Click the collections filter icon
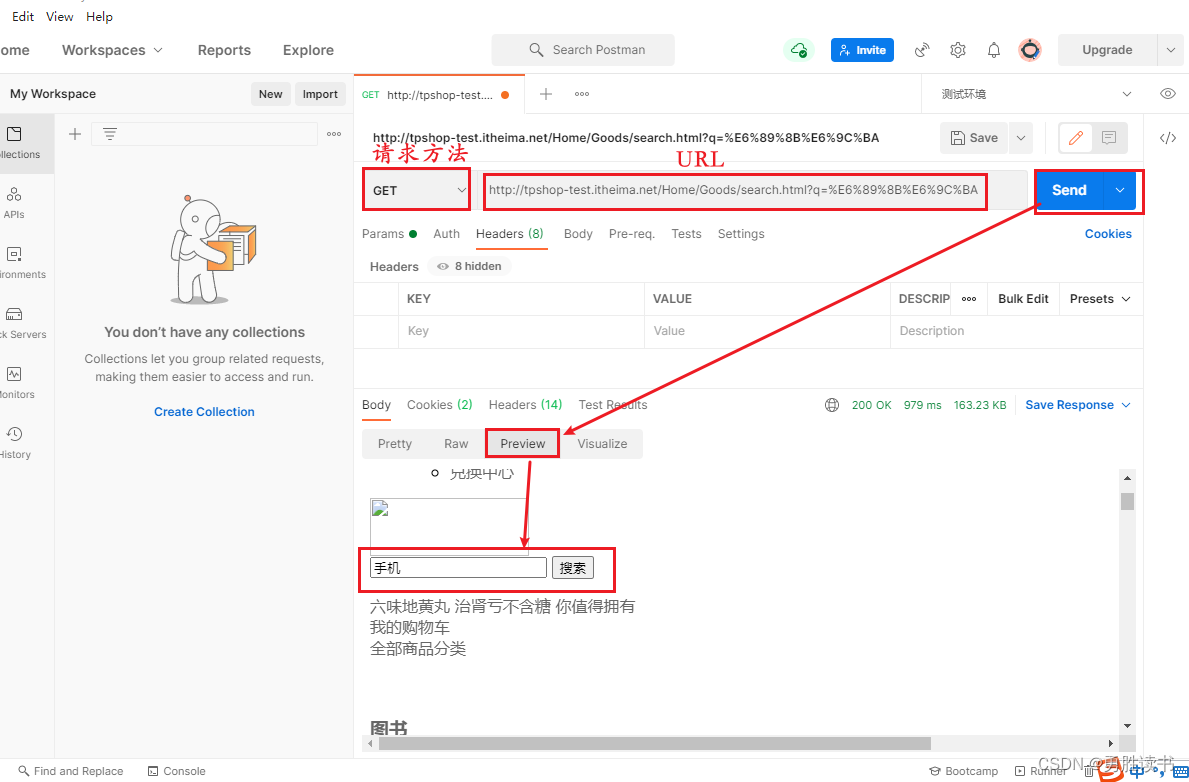Image resolution: width=1189 pixels, height=782 pixels. tap(110, 134)
